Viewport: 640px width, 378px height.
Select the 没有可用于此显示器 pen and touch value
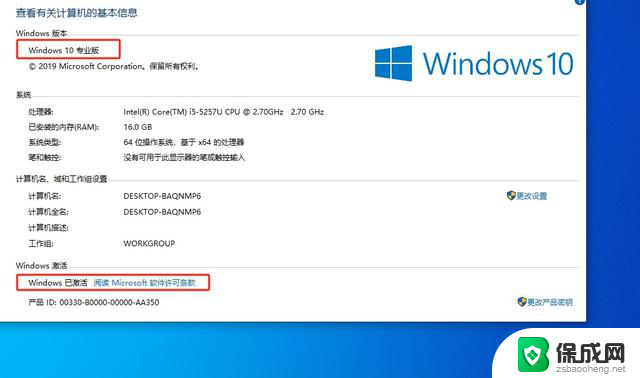184,157
